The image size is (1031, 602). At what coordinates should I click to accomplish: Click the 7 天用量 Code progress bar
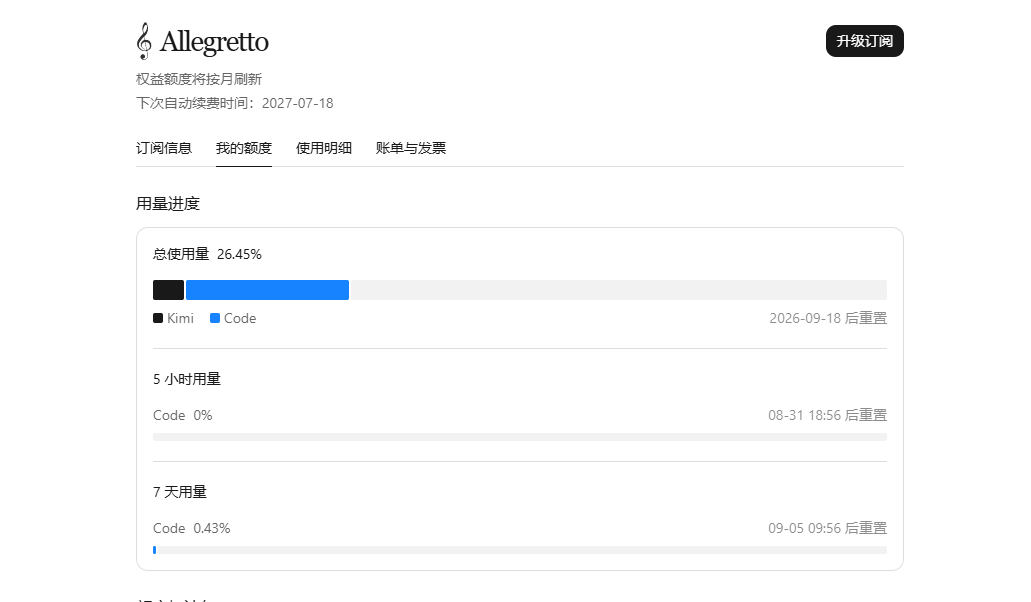520,550
